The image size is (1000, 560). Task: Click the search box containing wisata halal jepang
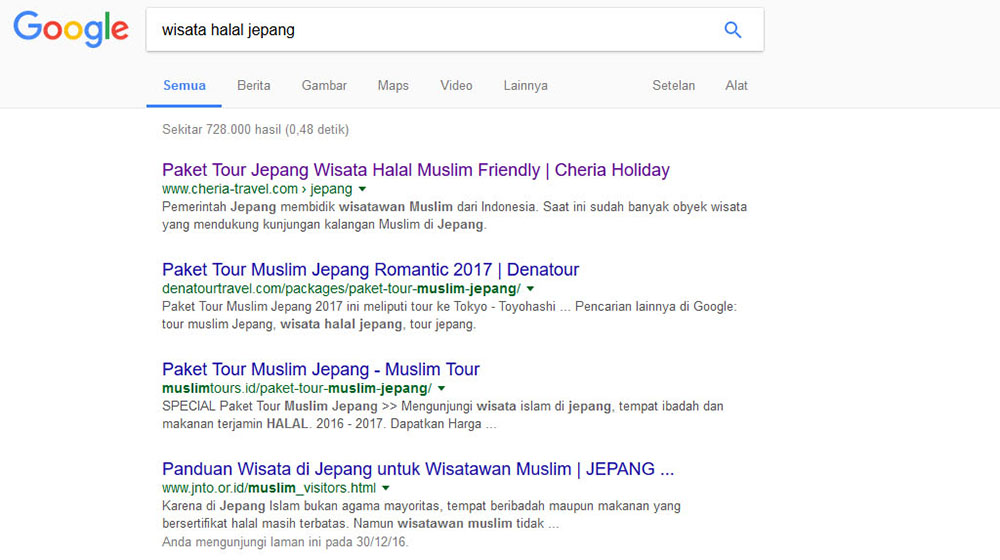pyautogui.click(x=430, y=30)
